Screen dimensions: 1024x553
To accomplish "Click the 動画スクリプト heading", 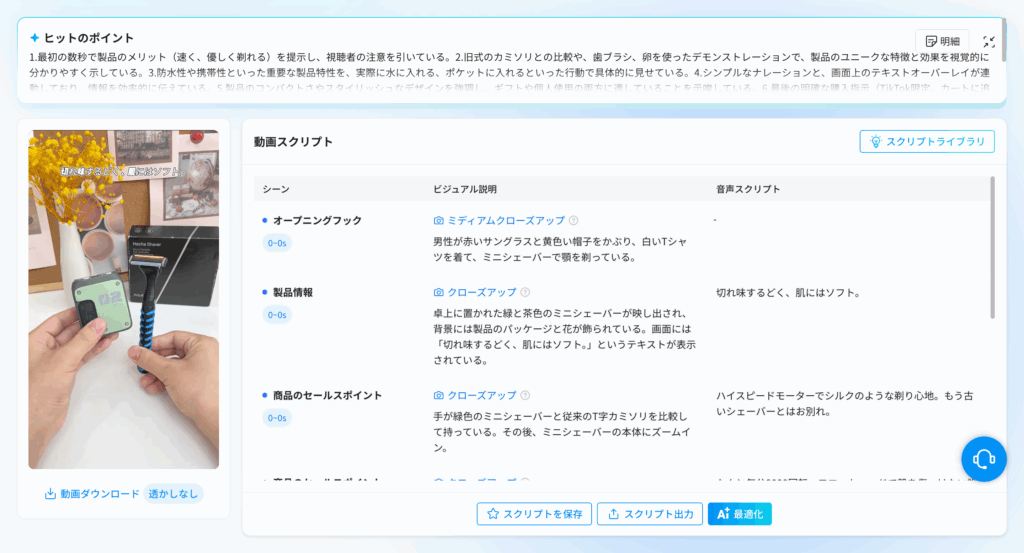I will (x=293, y=142).
